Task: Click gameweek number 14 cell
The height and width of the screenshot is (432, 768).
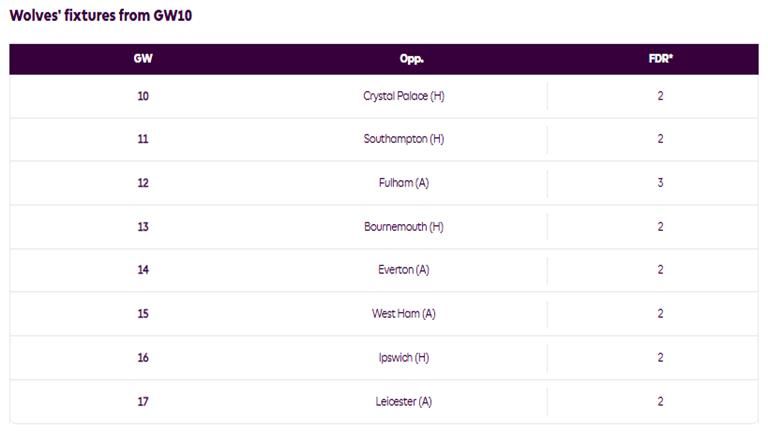Action: [142, 270]
